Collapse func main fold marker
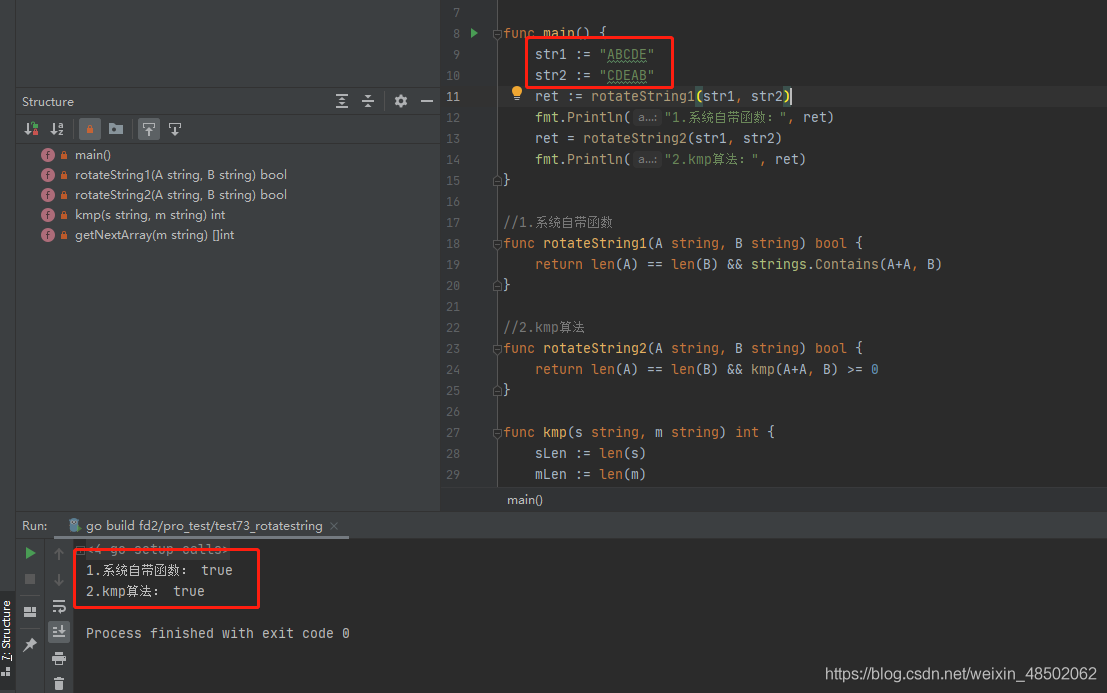The image size is (1107, 693). pyautogui.click(x=497, y=34)
